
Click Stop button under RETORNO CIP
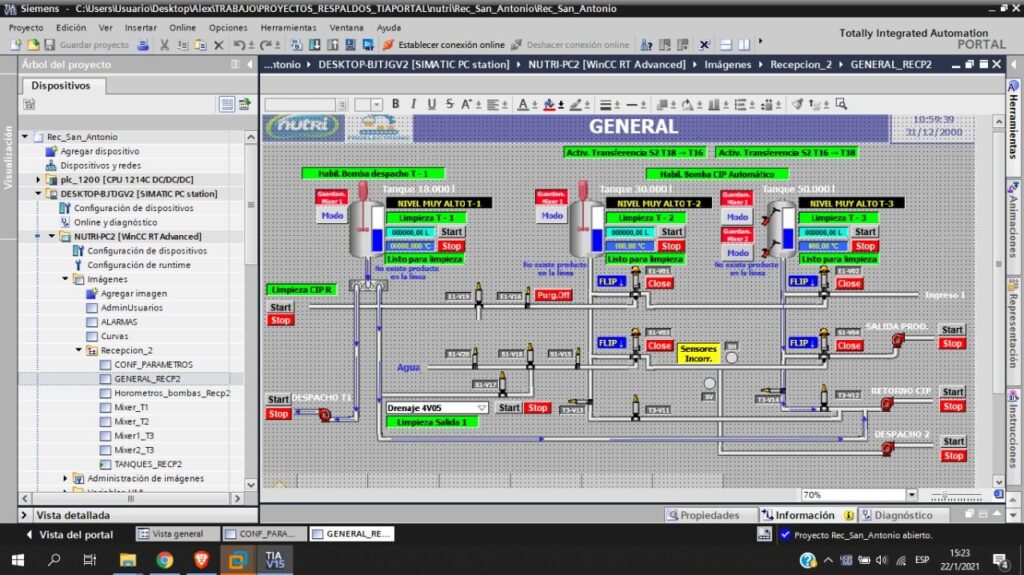click(953, 406)
